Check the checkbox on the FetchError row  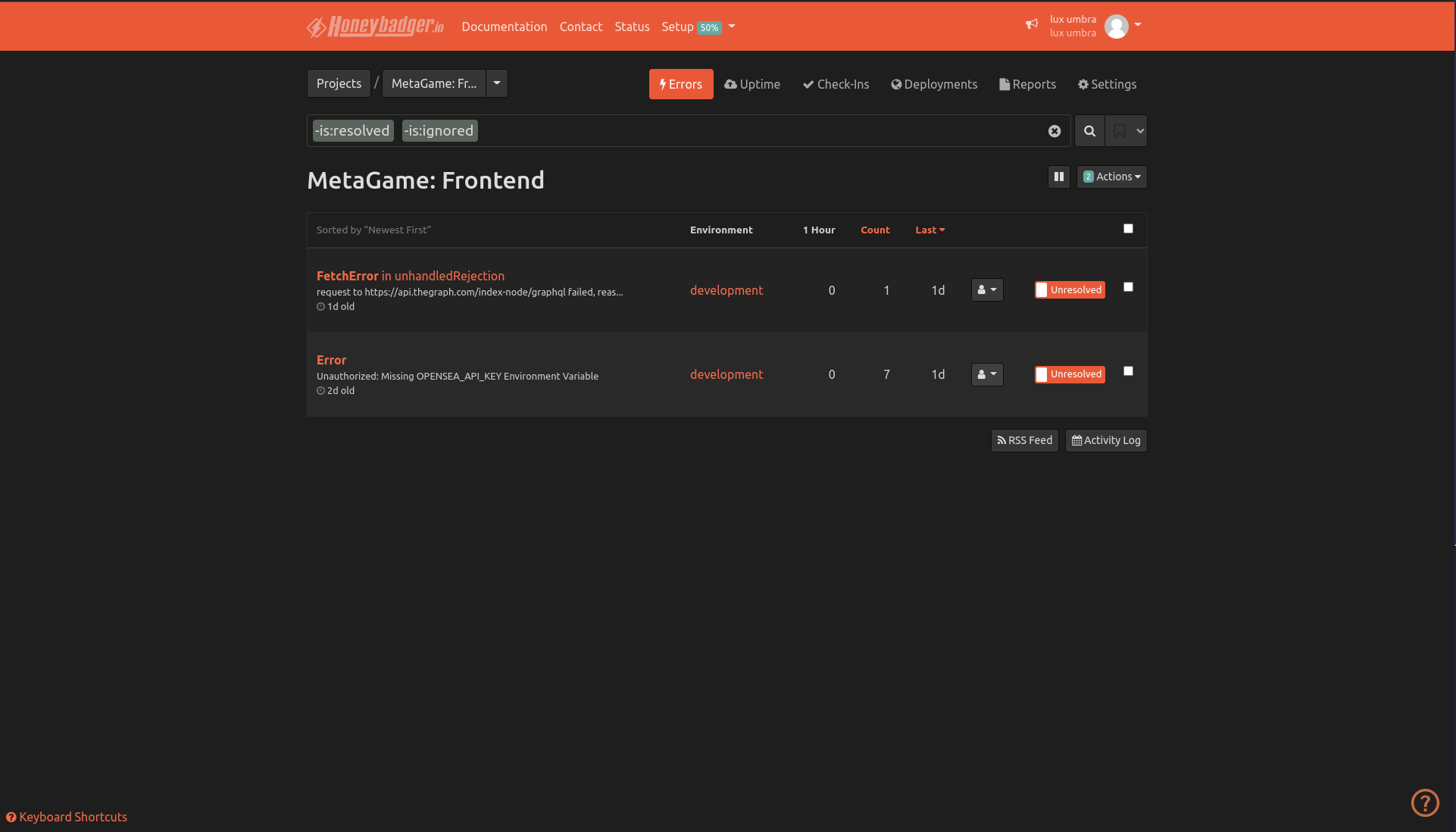(1128, 286)
